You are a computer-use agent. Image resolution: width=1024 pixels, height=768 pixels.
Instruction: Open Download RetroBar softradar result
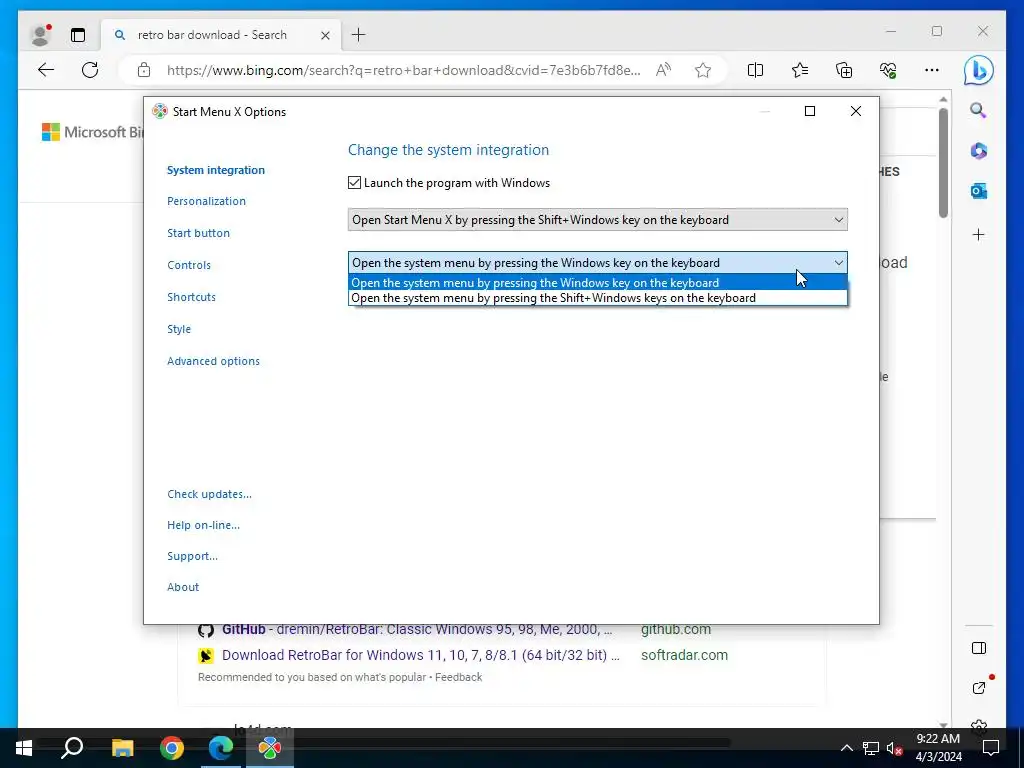click(x=421, y=655)
